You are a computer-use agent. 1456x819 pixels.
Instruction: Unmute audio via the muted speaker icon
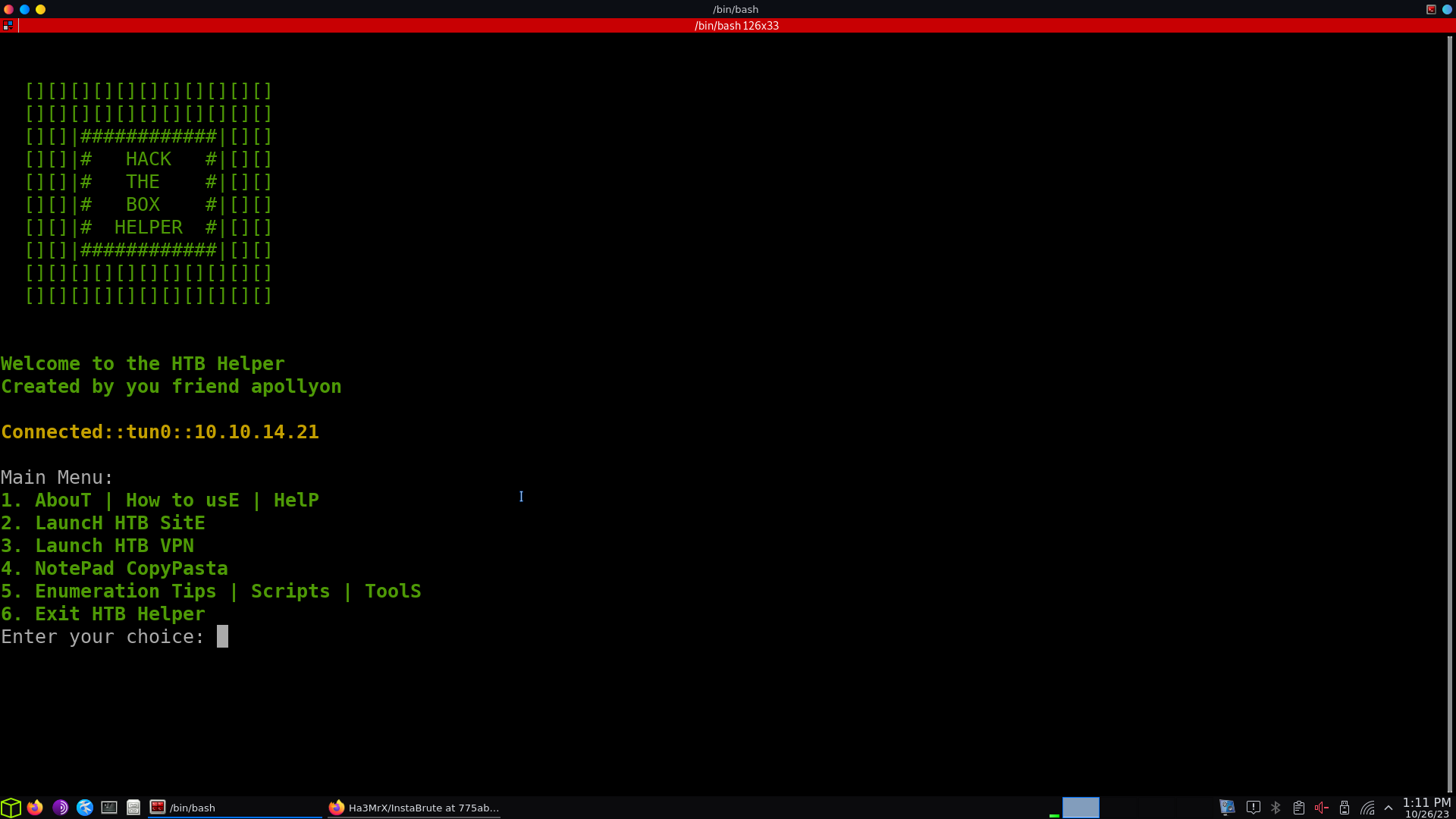click(x=1323, y=808)
